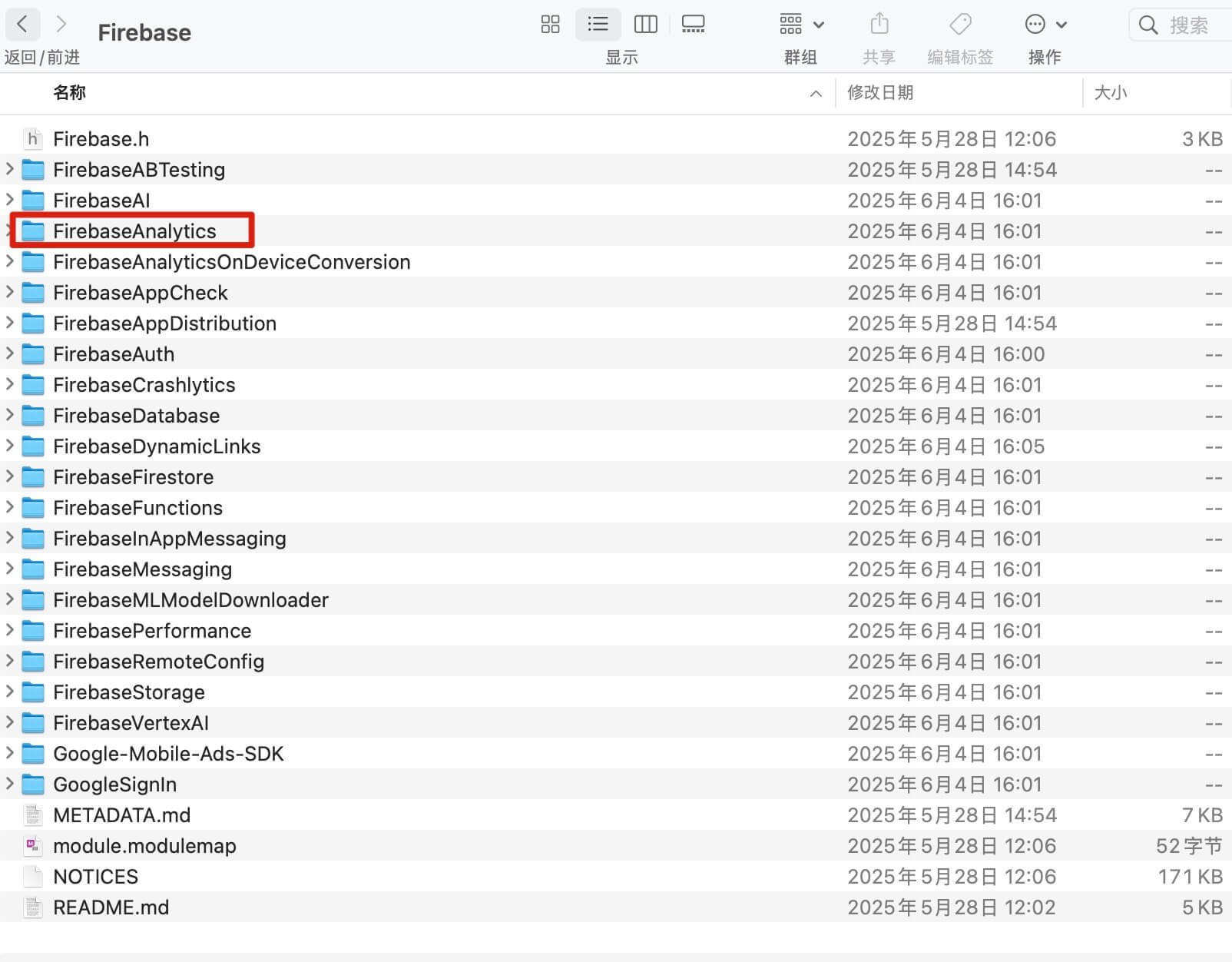The width and height of the screenshot is (1232, 962).
Task: Switch to icon grid view
Action: pyautogui.click(x=550, y=25)
